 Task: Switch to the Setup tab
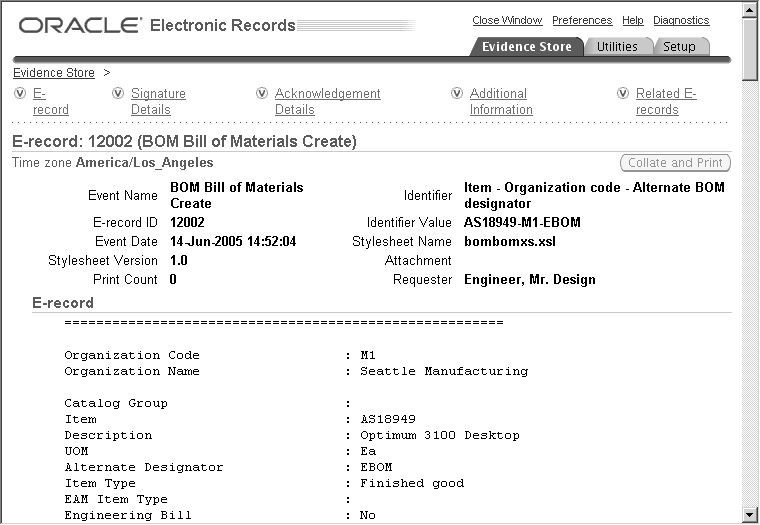coord(679,47)
